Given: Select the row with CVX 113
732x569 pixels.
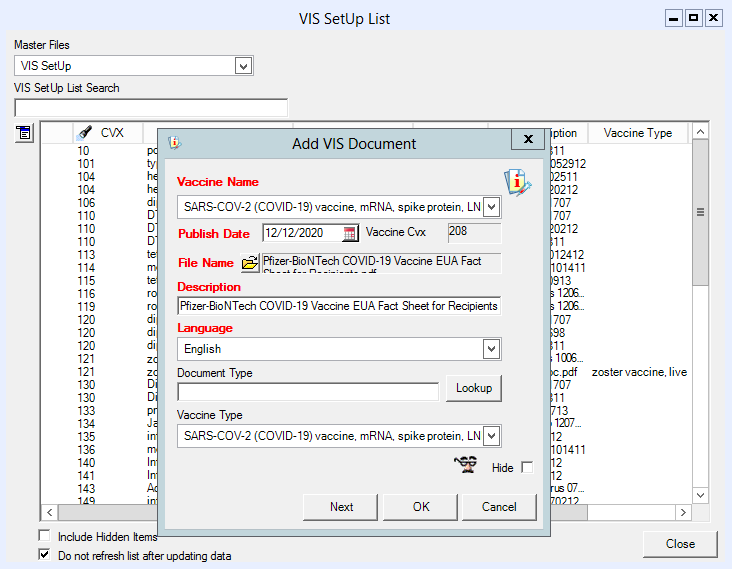Looking at the screenshot, I should click(86, 255).
